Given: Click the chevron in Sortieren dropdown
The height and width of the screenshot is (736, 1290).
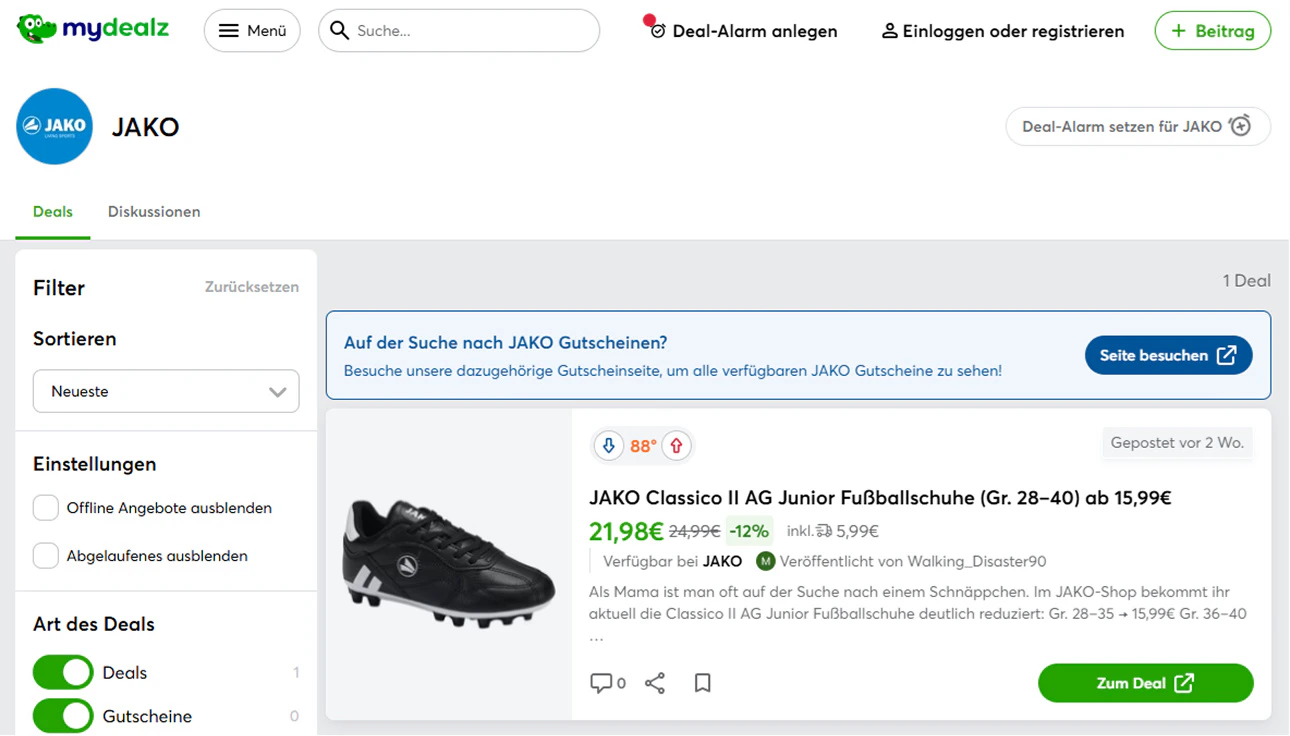Looking at the screenshot, I should (x=278, y=392).
